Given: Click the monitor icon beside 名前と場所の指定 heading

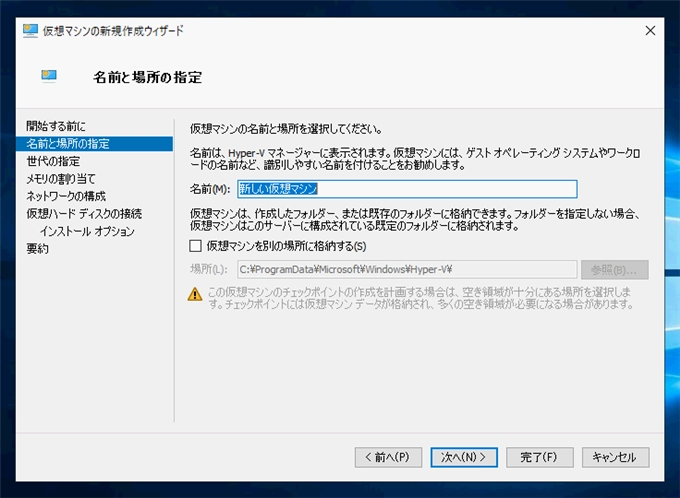Looking at the screenshot, I should tap(49, 75).
